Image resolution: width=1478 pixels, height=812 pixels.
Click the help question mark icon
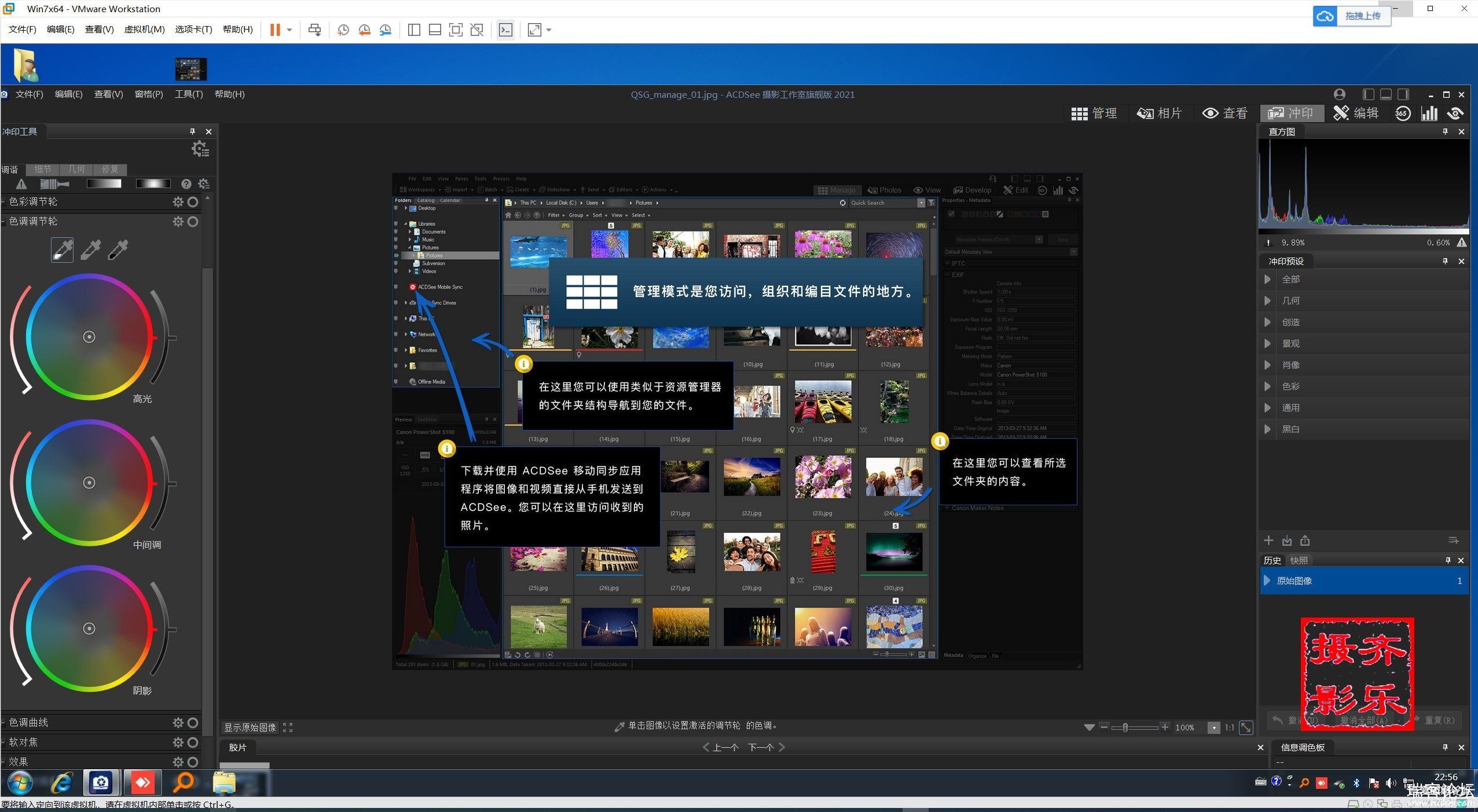pyautogui.click(x=186, y=184)
